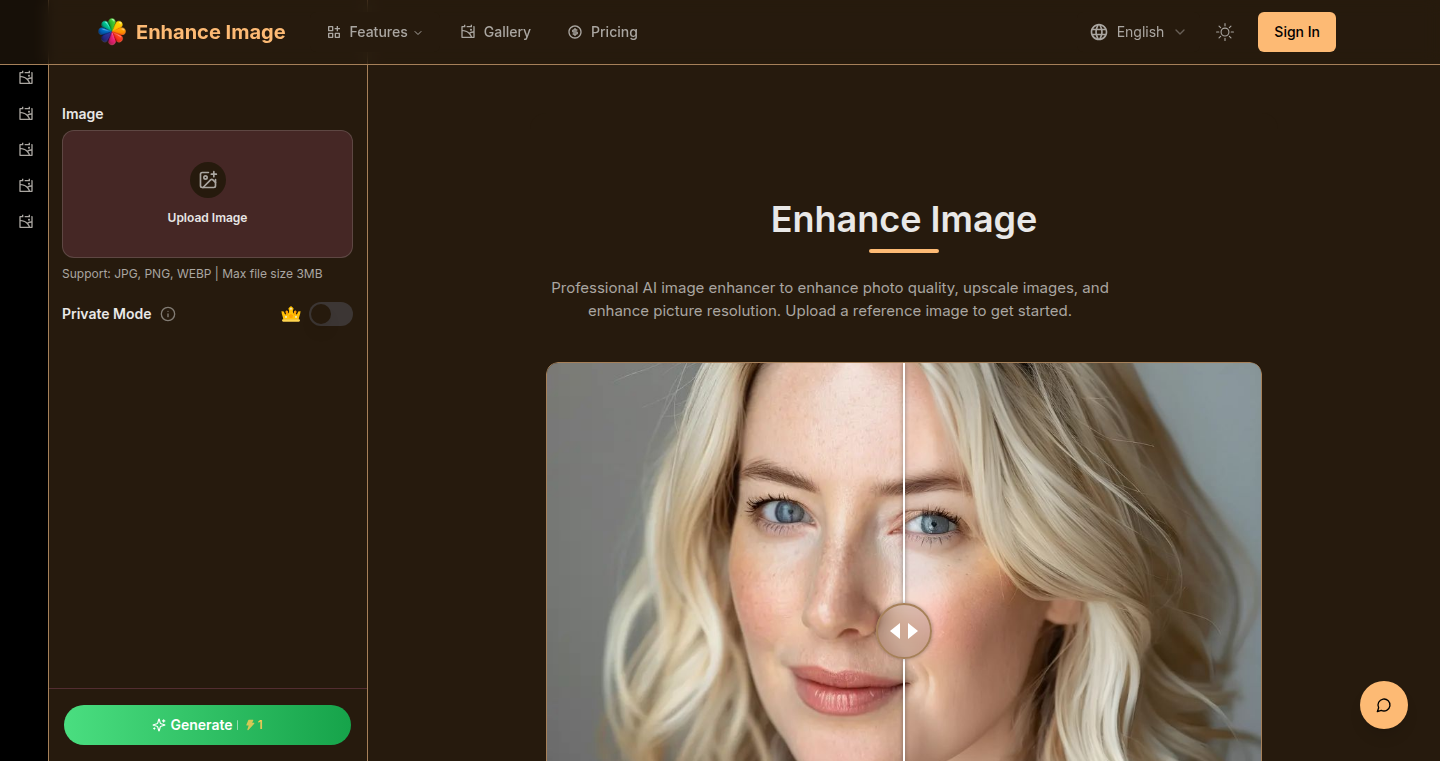
Task: Open the English language selector
Action: [x=1138, y=32]
